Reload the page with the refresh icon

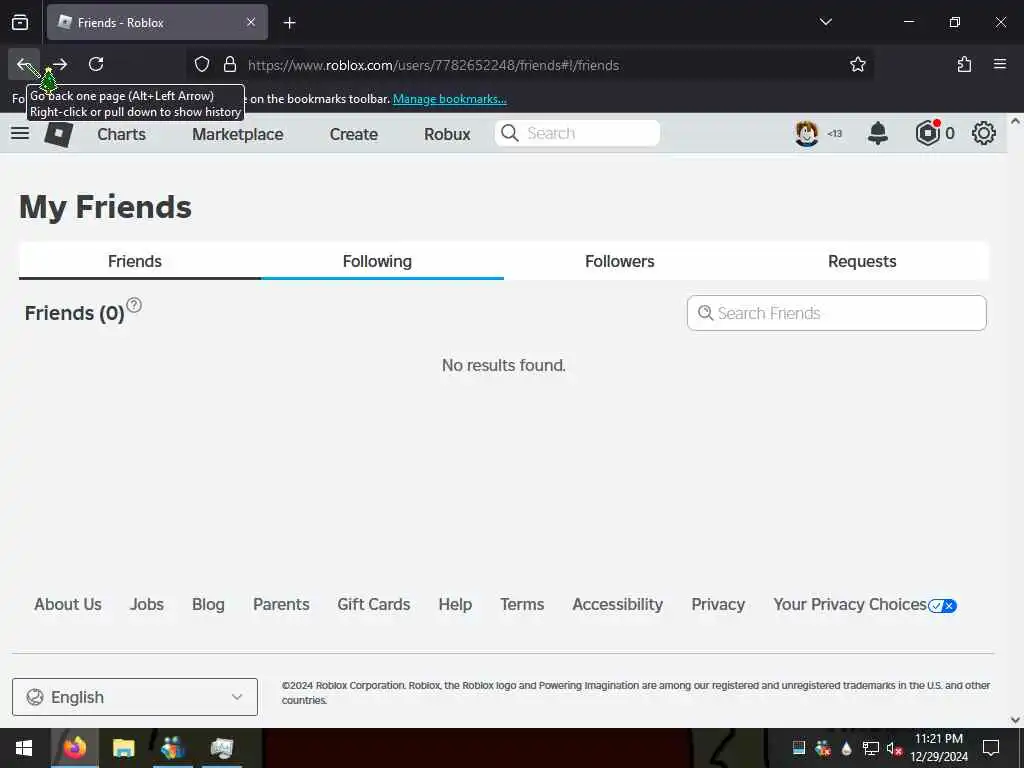pos(96,64)
